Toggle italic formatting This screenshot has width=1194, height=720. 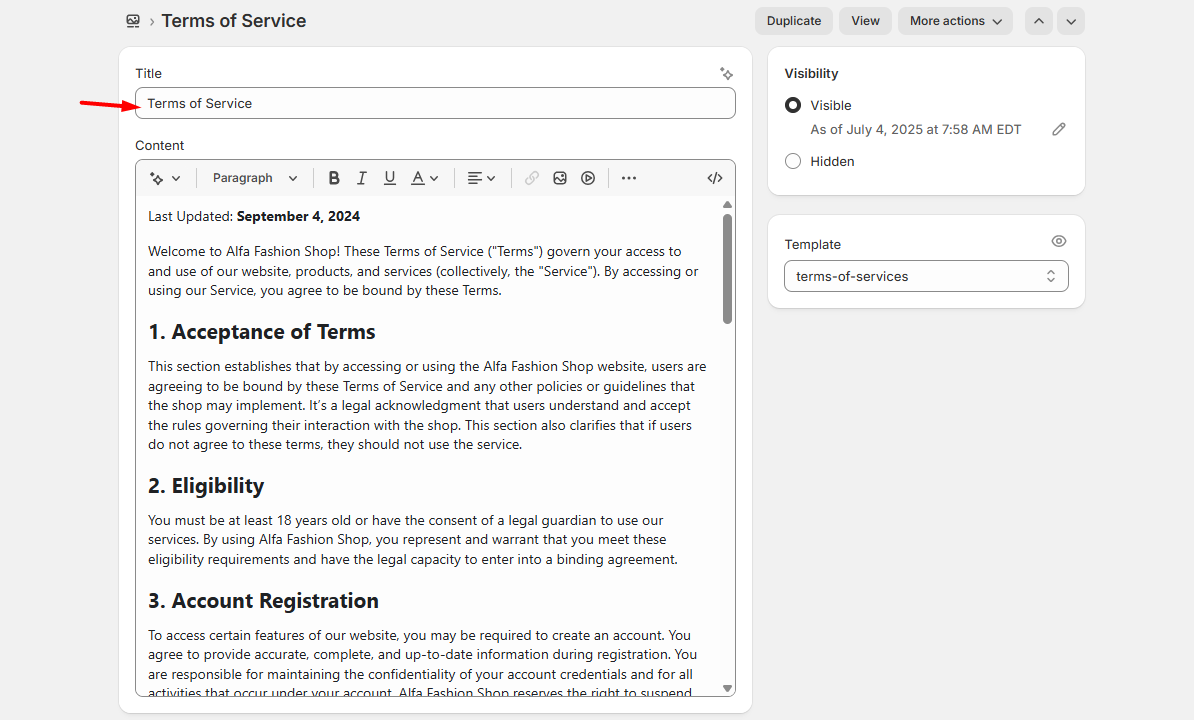[362, 178]
